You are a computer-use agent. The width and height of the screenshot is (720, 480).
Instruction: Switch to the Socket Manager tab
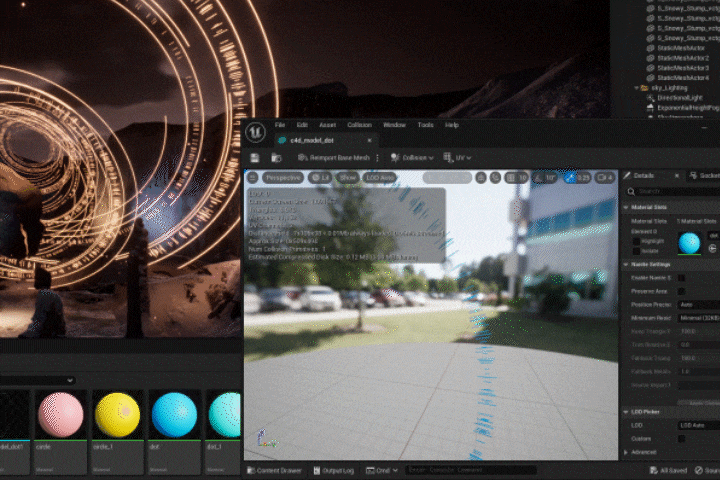(705, 175)
